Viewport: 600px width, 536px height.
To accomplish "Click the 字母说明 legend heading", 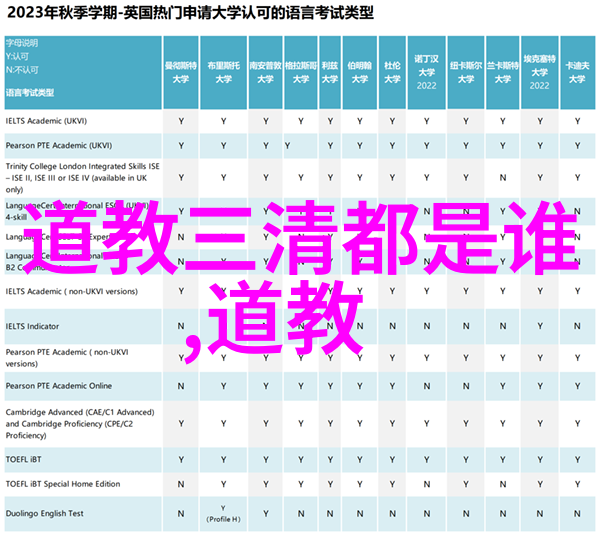I will click(22, 43).
